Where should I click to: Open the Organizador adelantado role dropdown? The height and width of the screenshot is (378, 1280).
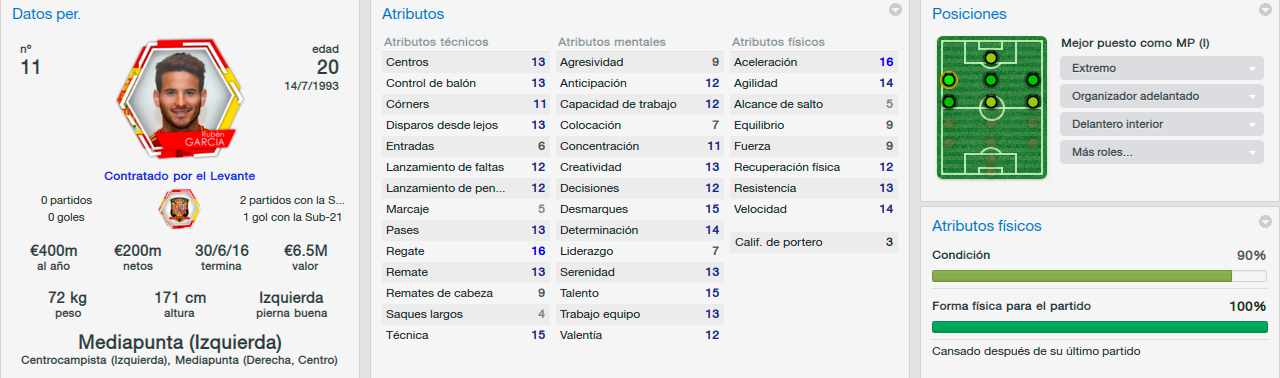[x=1161, y=96]
